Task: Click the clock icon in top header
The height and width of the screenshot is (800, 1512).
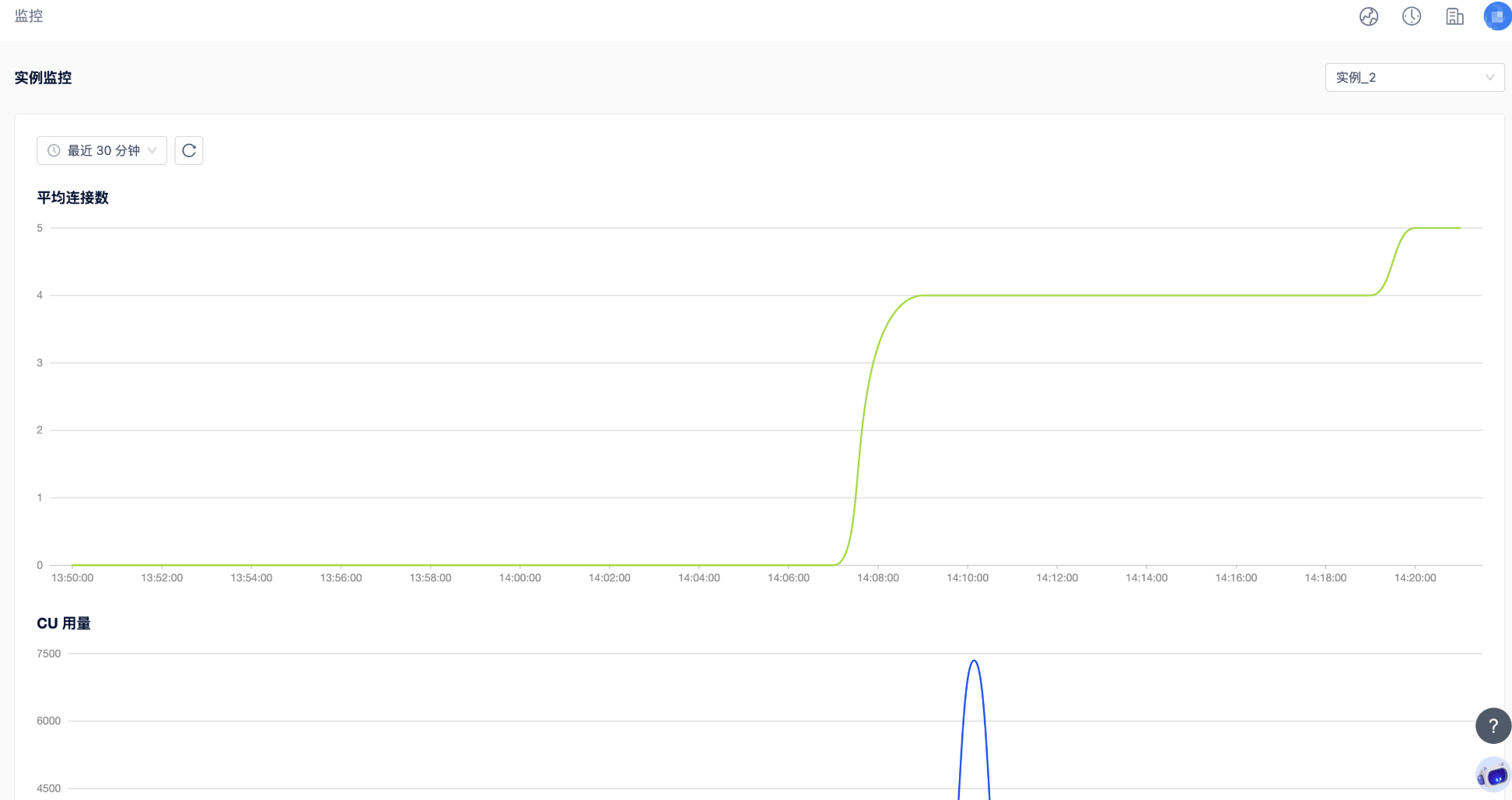Action: [1412, 16]
